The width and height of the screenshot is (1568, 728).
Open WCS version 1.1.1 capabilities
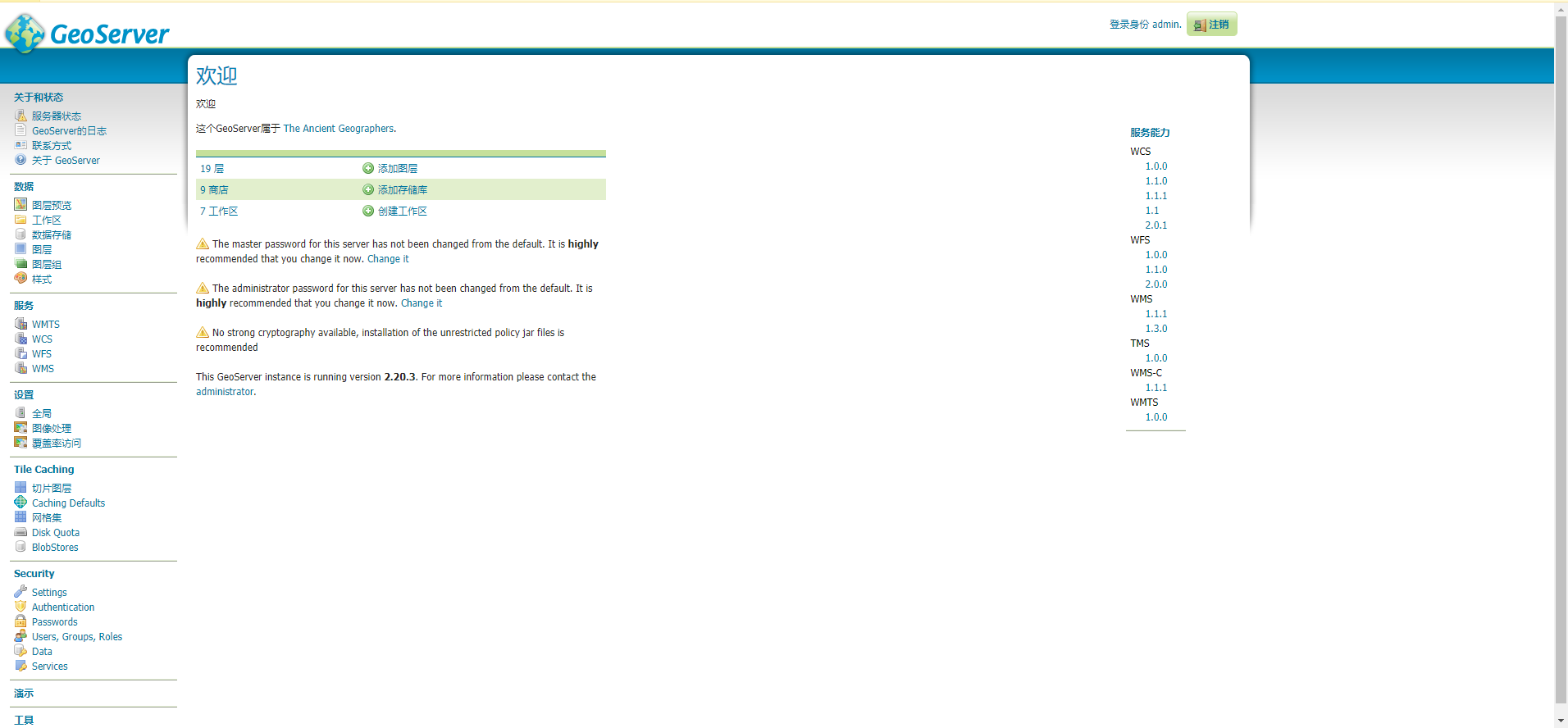click(x=1156, y=196)
